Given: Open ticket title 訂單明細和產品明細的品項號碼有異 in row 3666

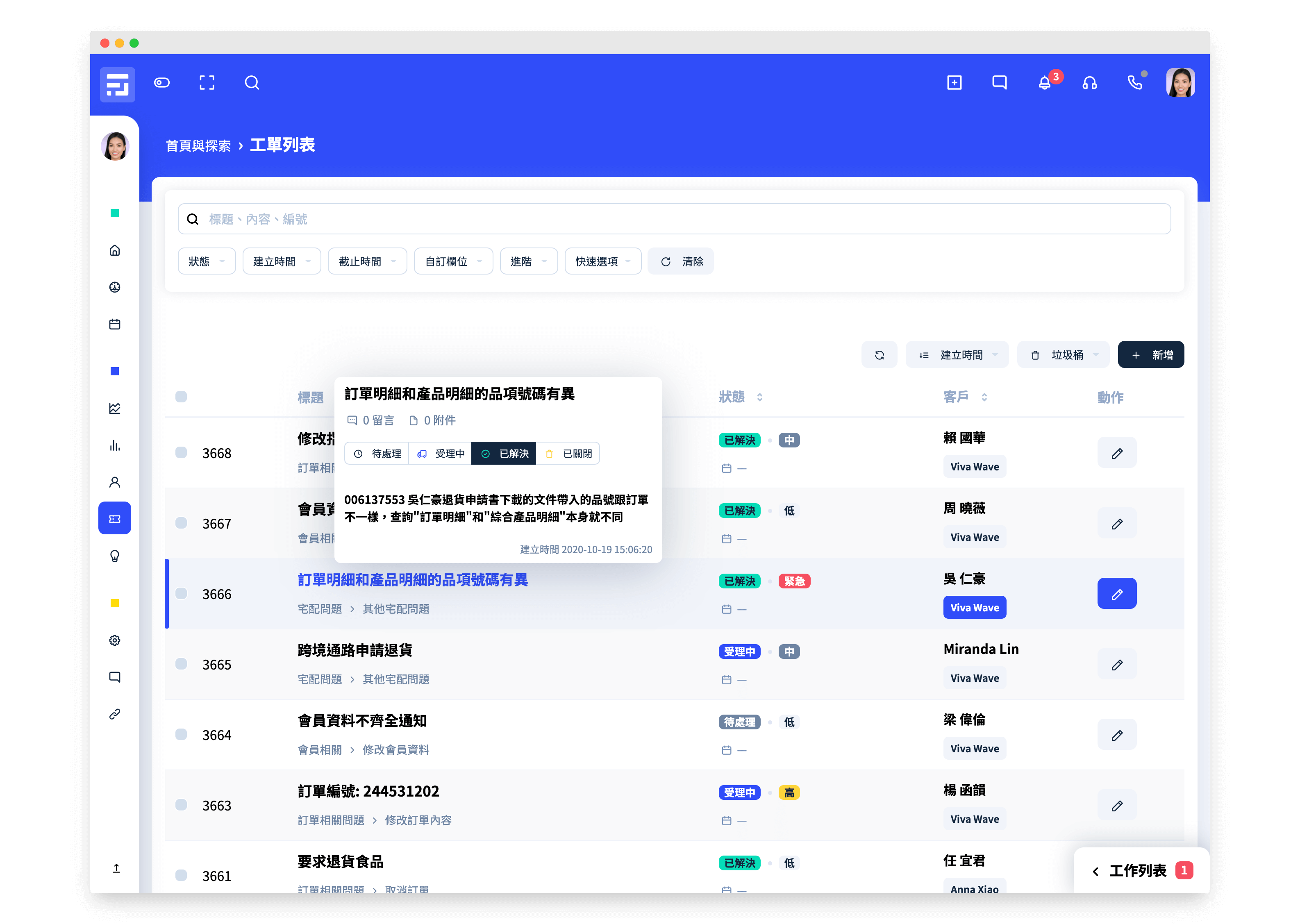Looking at the screenshot, I should pyautogui.click(x=412, y=580).
